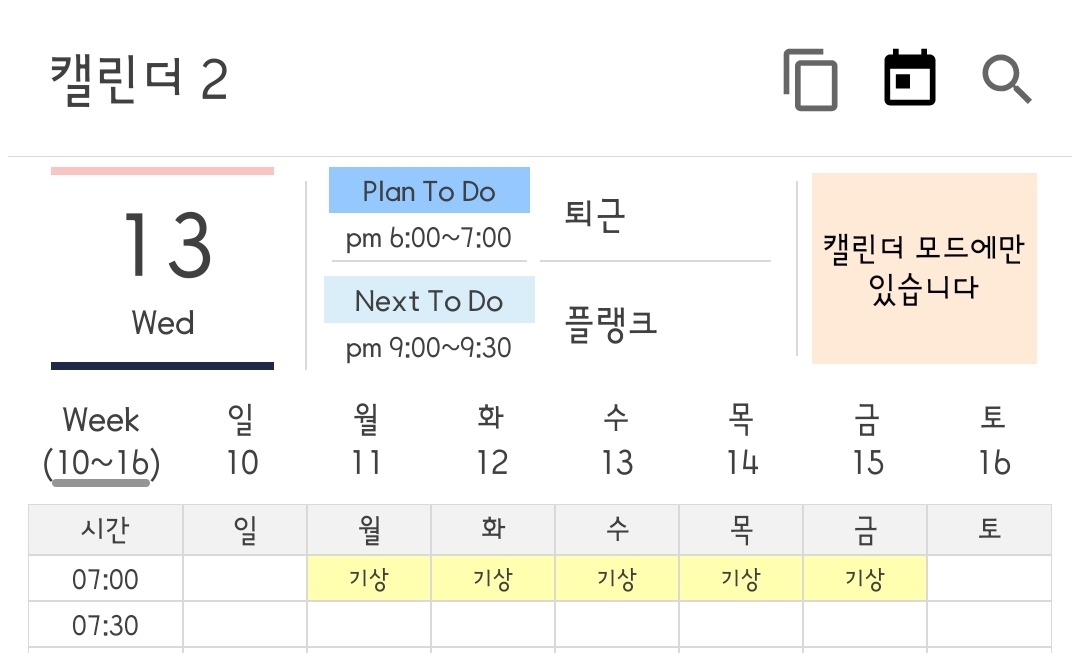
Task: Select Saturday the 16th in week row
Action: pyautogui.click(x=993, y=441)
